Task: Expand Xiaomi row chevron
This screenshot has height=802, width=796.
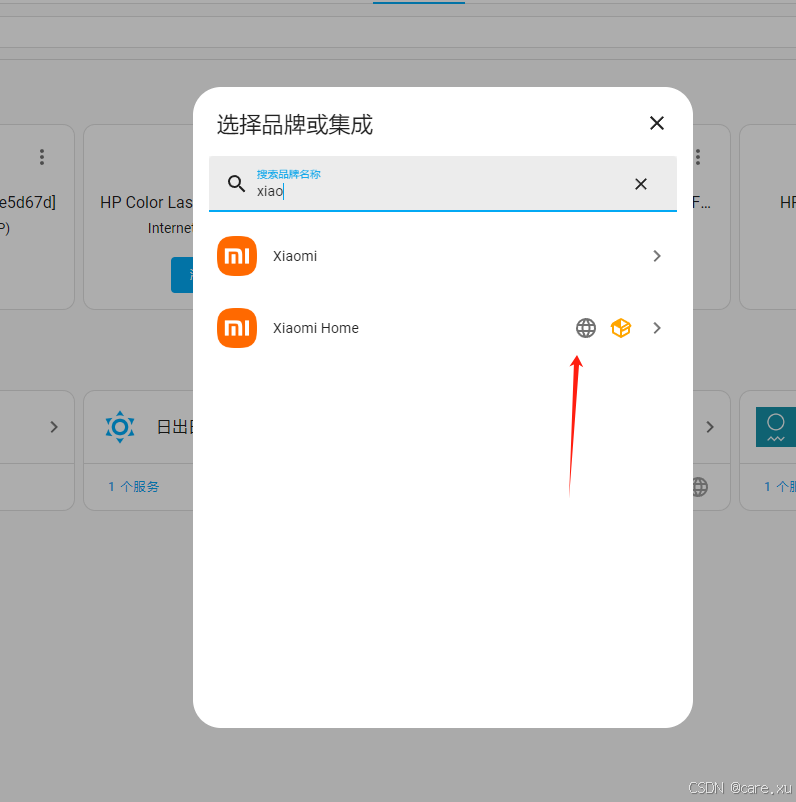Action: (x=657, y=256)
